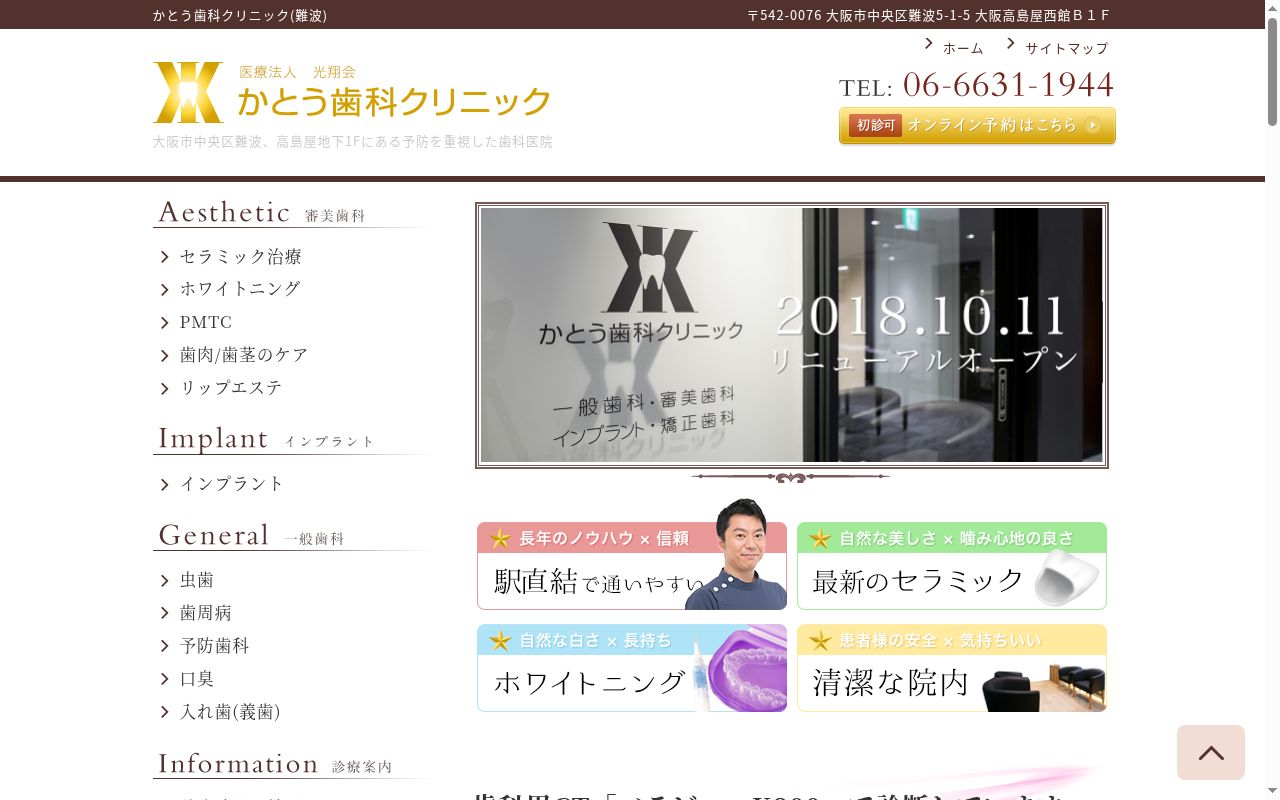Click the 2018.10.11 renewal open banner image
1280x800 pixels.
pos(792,335)
